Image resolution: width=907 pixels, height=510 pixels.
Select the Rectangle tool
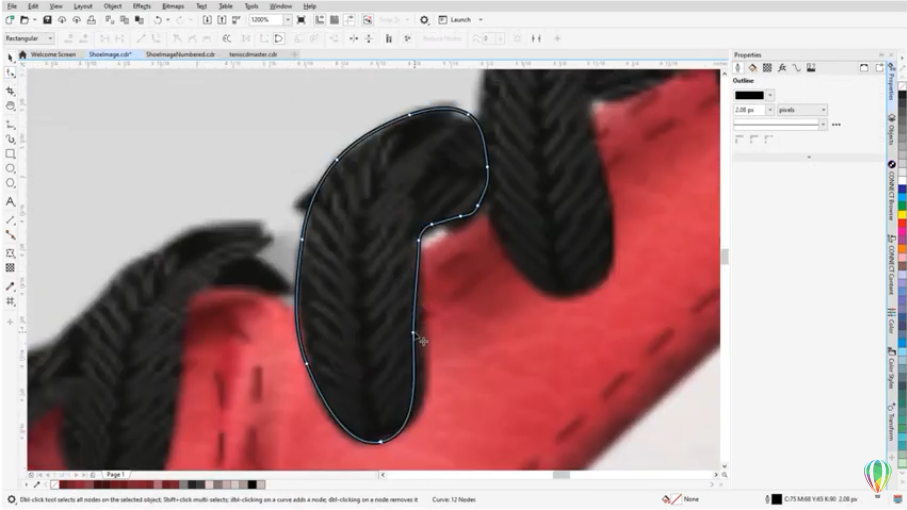tap(11, 154)
